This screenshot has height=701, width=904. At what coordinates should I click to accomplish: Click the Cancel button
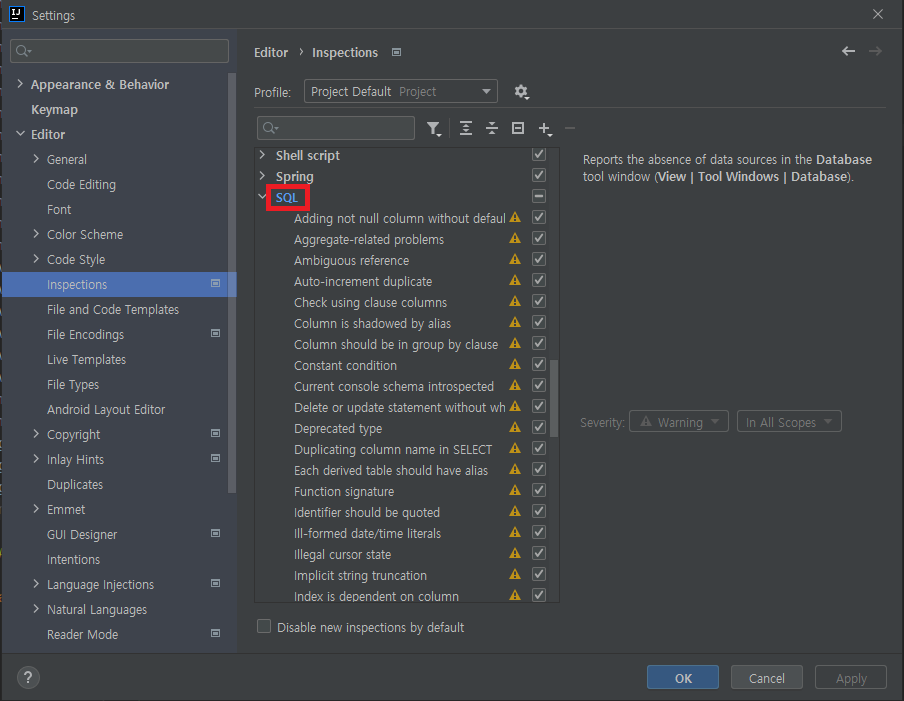click(x=766, y=678)
